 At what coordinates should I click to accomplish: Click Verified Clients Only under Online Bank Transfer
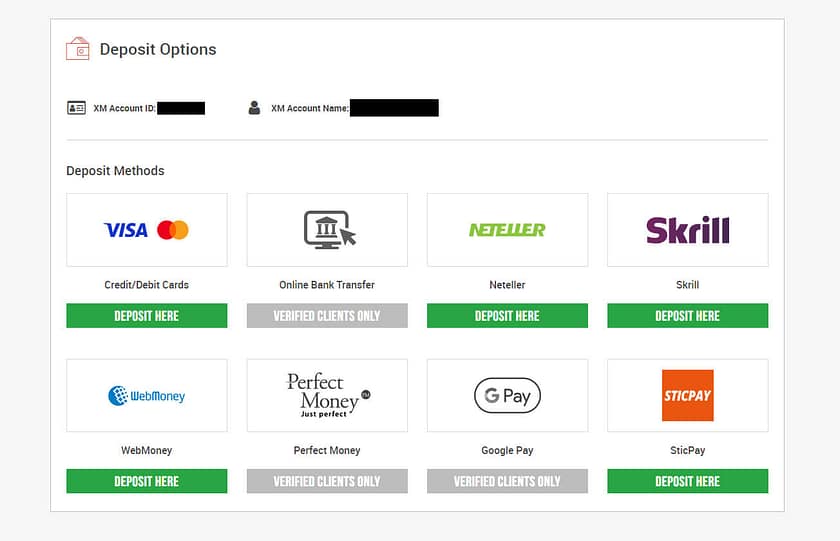[x=327, y=316]
